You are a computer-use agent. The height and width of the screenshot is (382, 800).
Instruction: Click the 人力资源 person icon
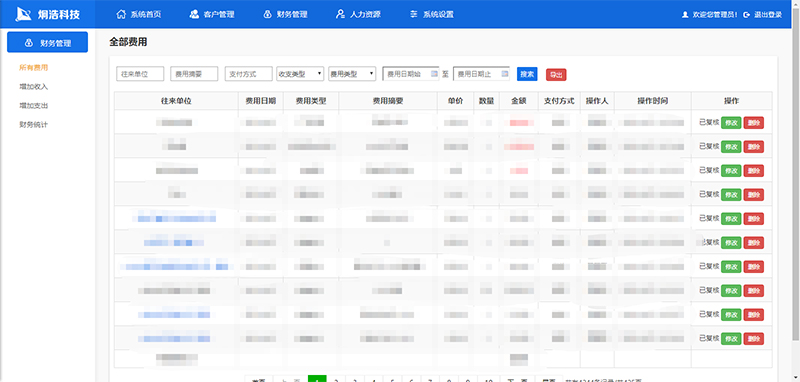coord(340,14)
